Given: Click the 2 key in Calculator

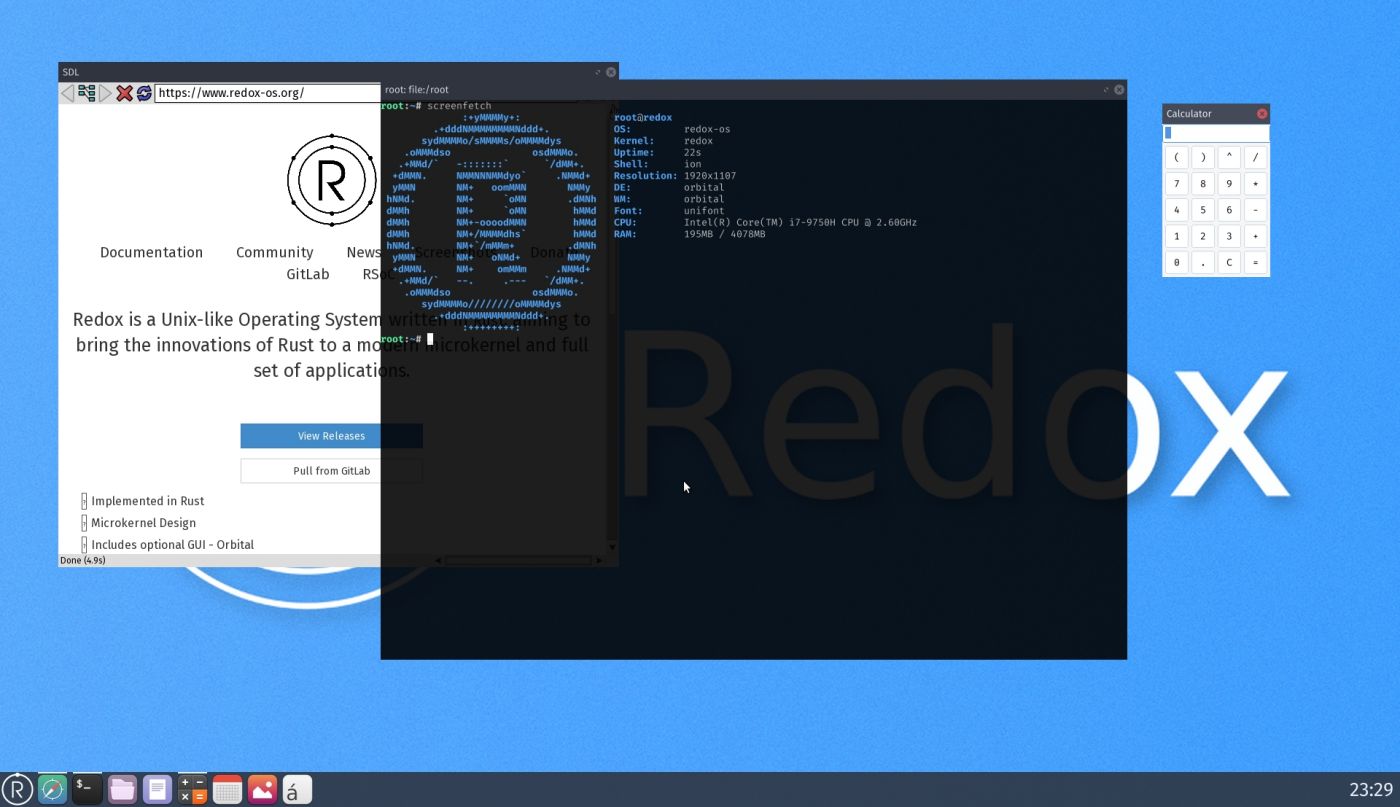Looking at the screenshot, I should click(x=1203, y=236).
